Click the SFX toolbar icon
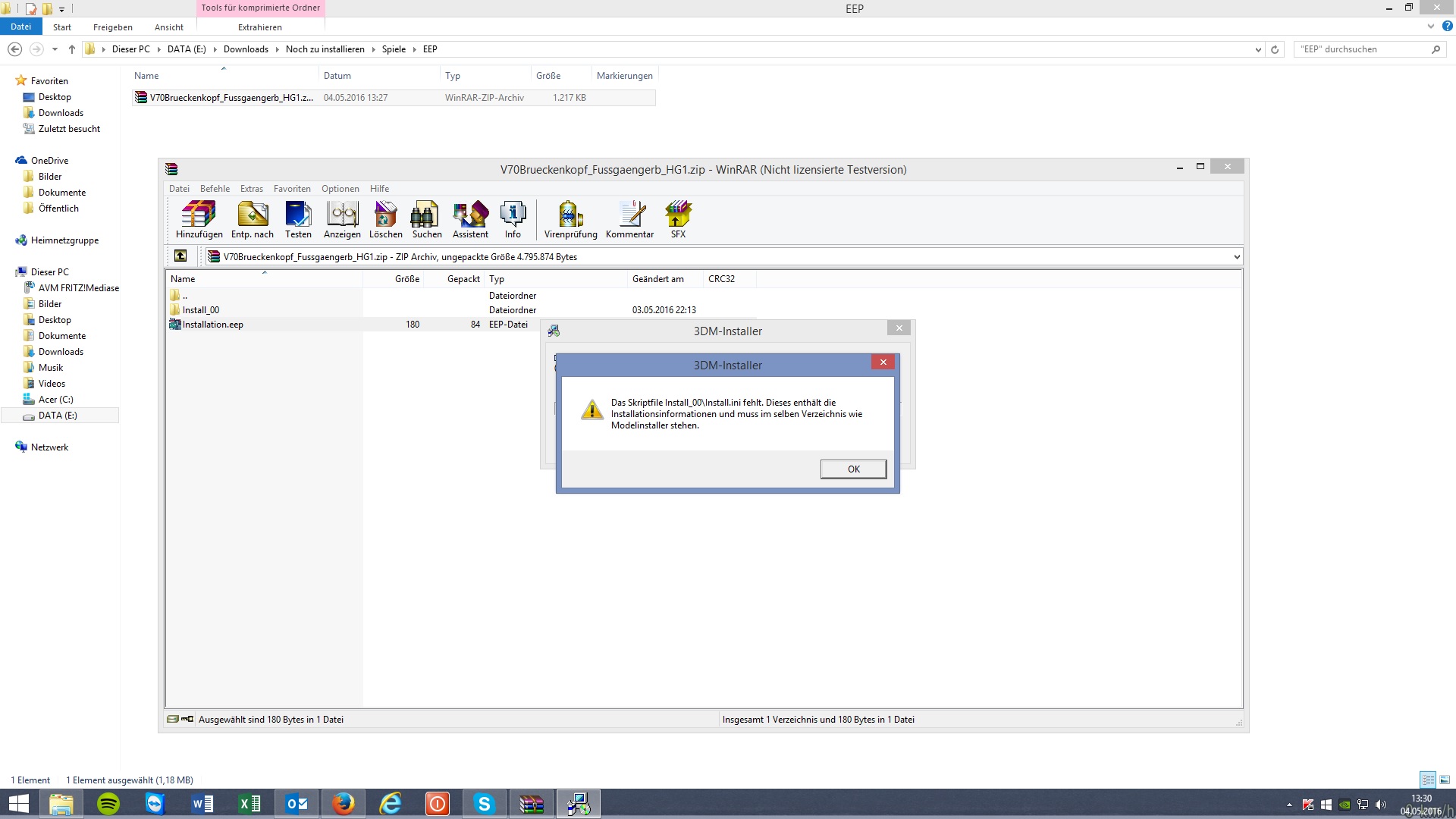This screenshot has width=1456, height=819. (x=678, y=219)
